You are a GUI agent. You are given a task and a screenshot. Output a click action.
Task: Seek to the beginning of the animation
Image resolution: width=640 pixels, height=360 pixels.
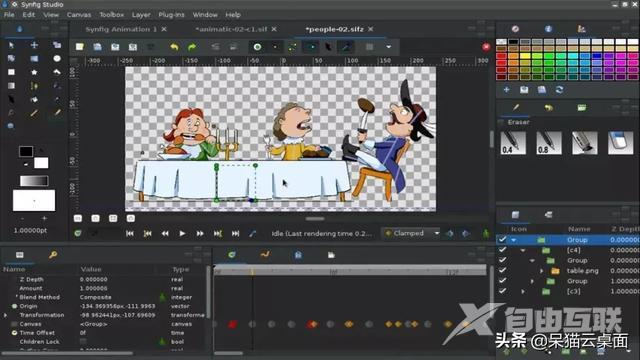tap(130, 233)
